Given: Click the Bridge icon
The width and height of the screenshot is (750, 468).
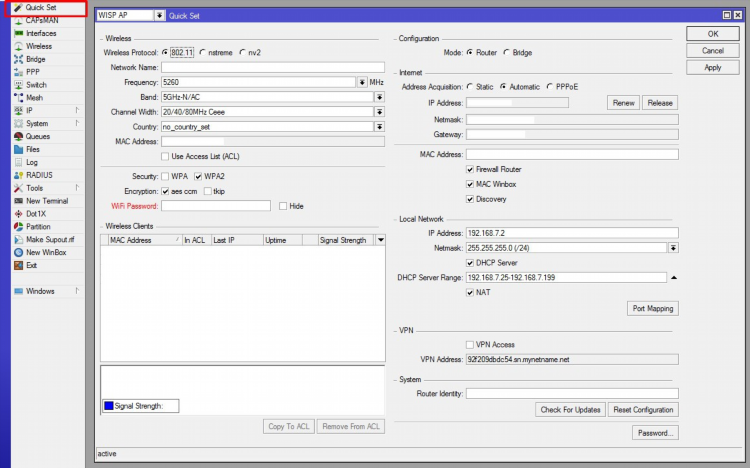Looking at the screenshot, I should (18, 59).
